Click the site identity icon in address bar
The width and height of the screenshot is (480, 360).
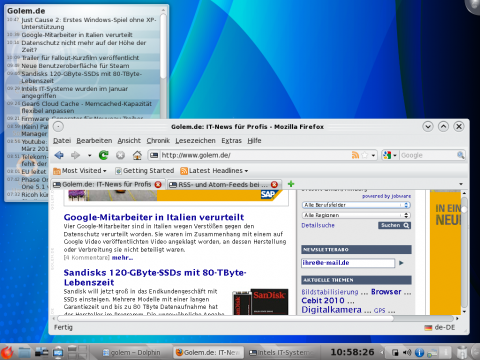(x=154, y=155)
